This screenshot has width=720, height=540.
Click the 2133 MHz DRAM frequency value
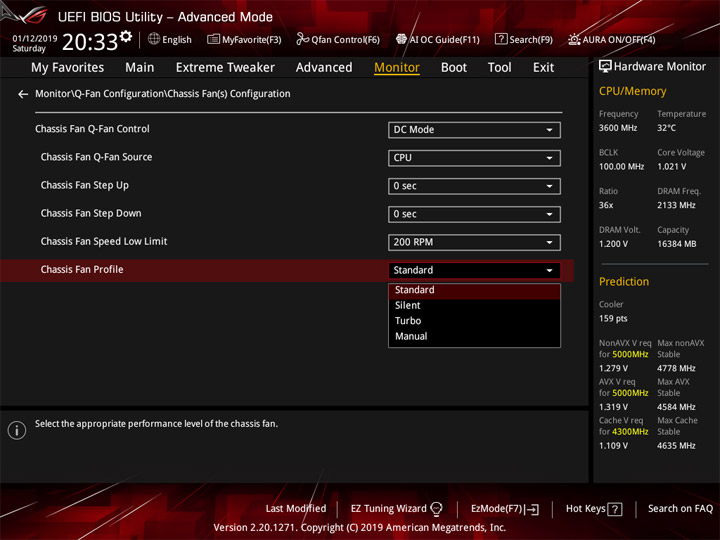pyautogui.click(x=676, y=205)
